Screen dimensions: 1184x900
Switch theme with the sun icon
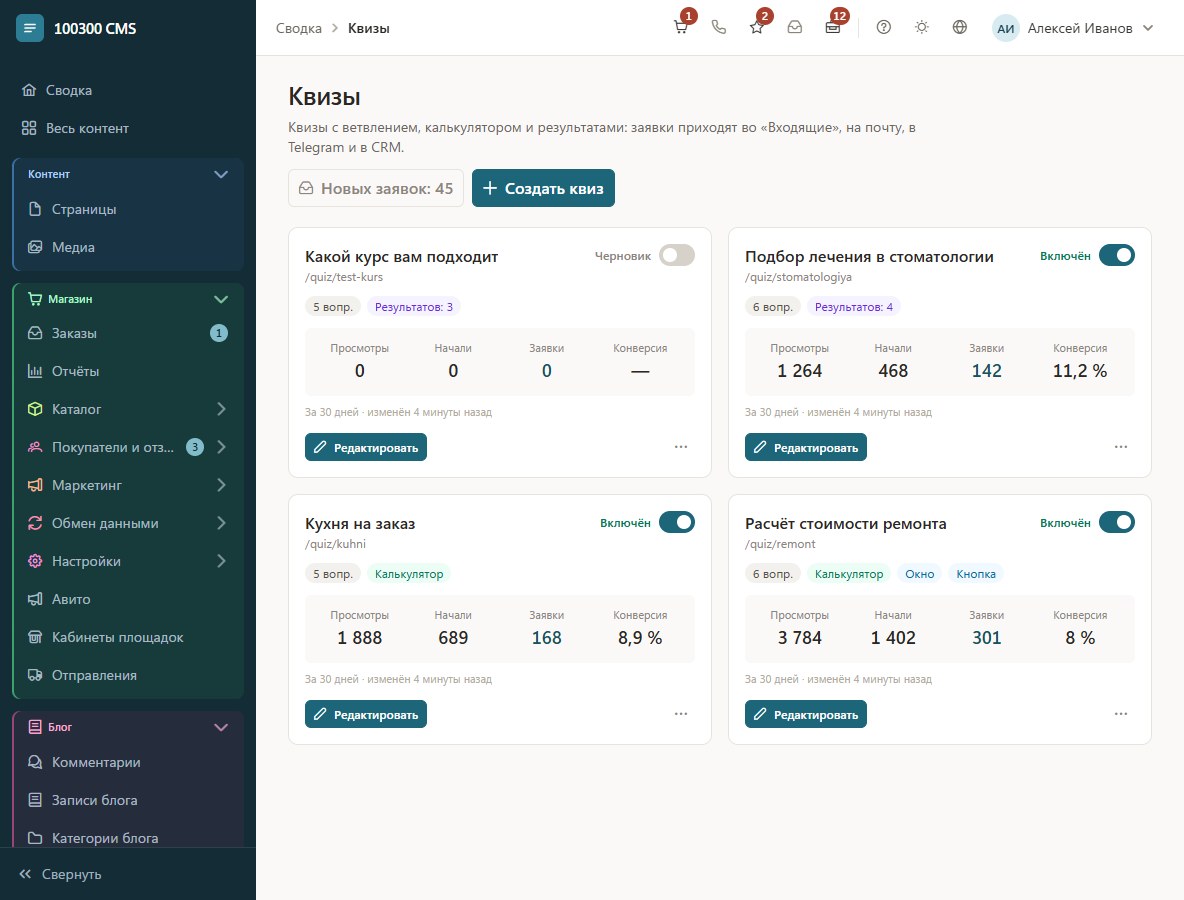[921, 28]
